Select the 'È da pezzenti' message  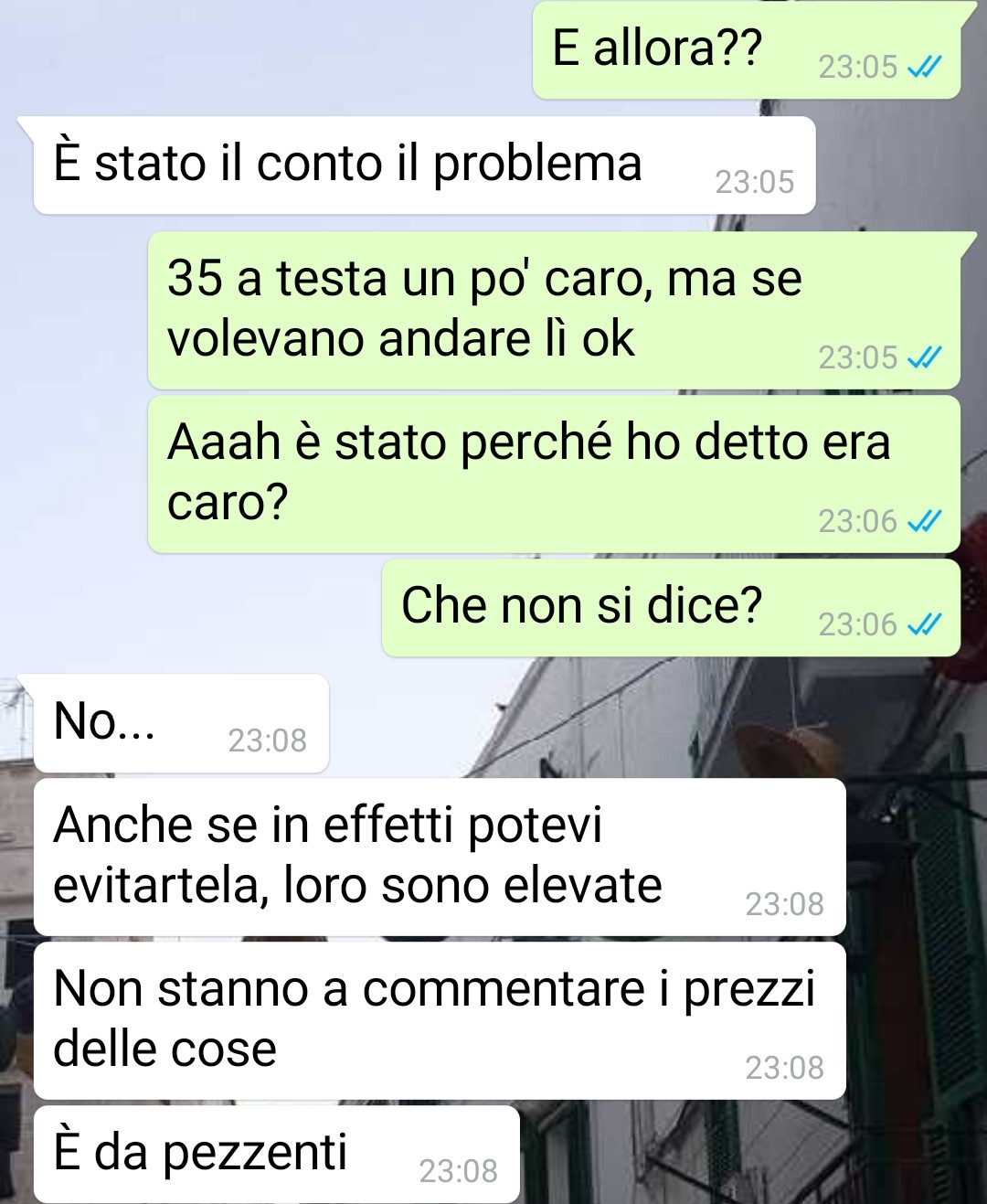pos(277,1155)
